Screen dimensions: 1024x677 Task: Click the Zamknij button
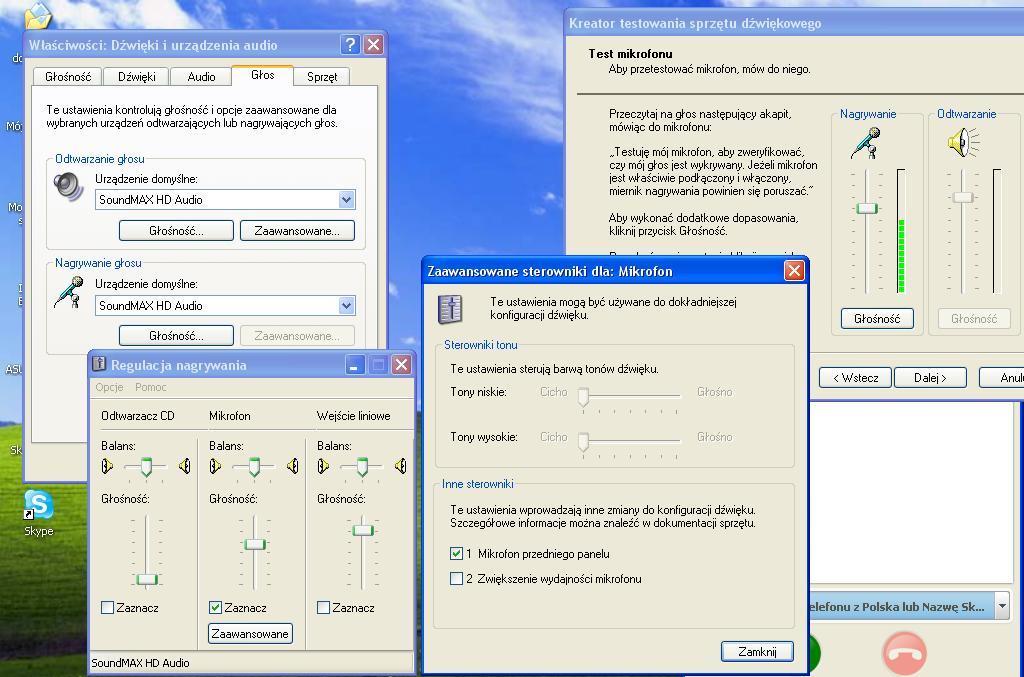coord(757,652)
